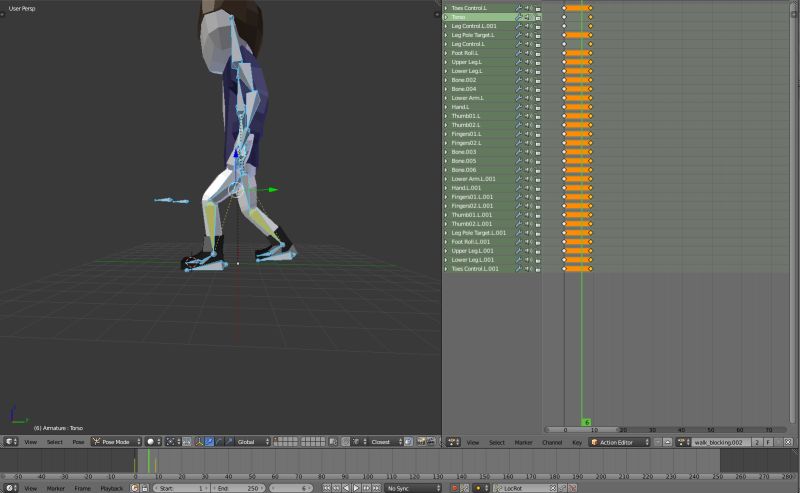Open the viewport Select menu
800x493 pixels.
pos(55,442)
